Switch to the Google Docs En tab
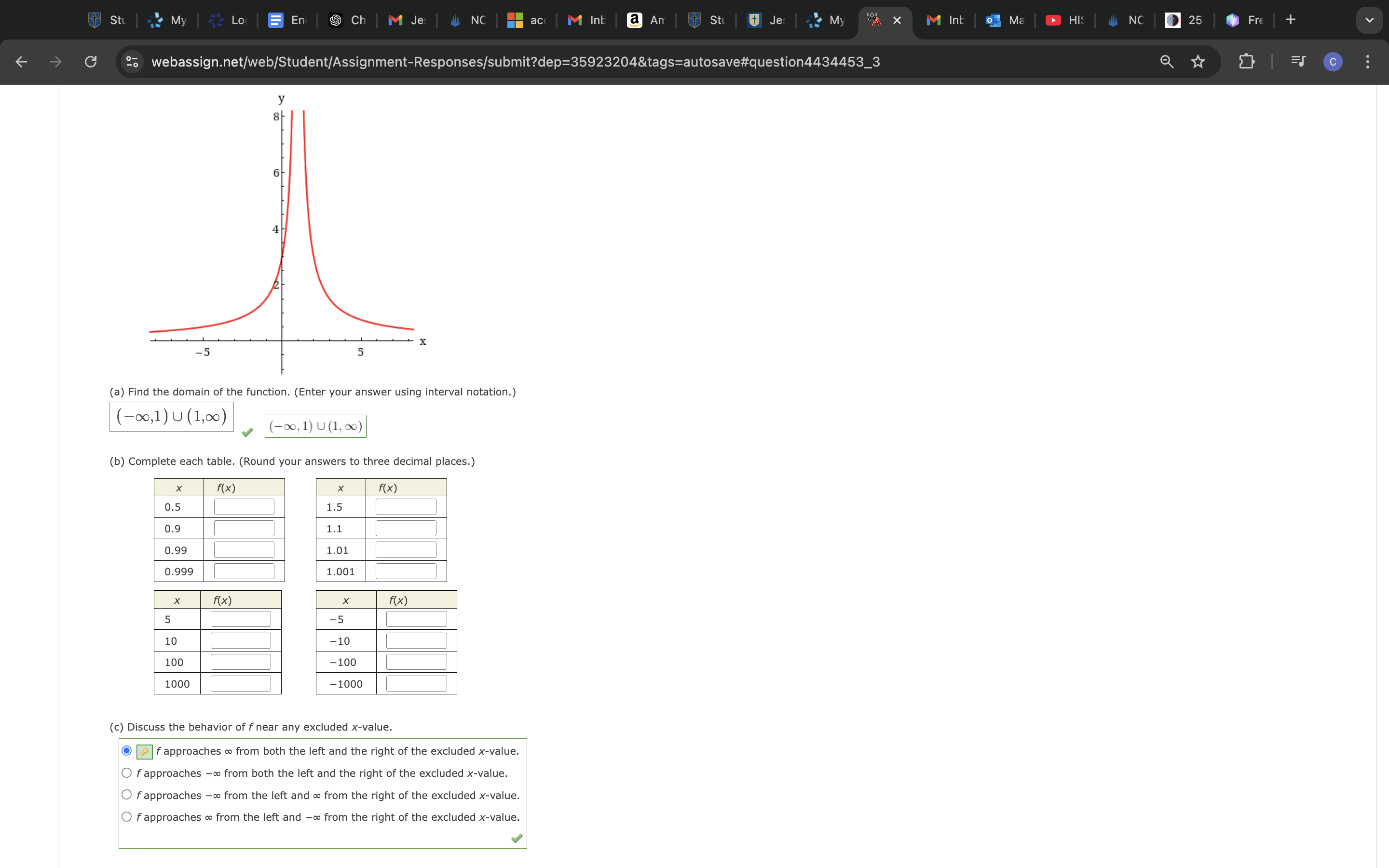1389x868 pixels. 287,20
